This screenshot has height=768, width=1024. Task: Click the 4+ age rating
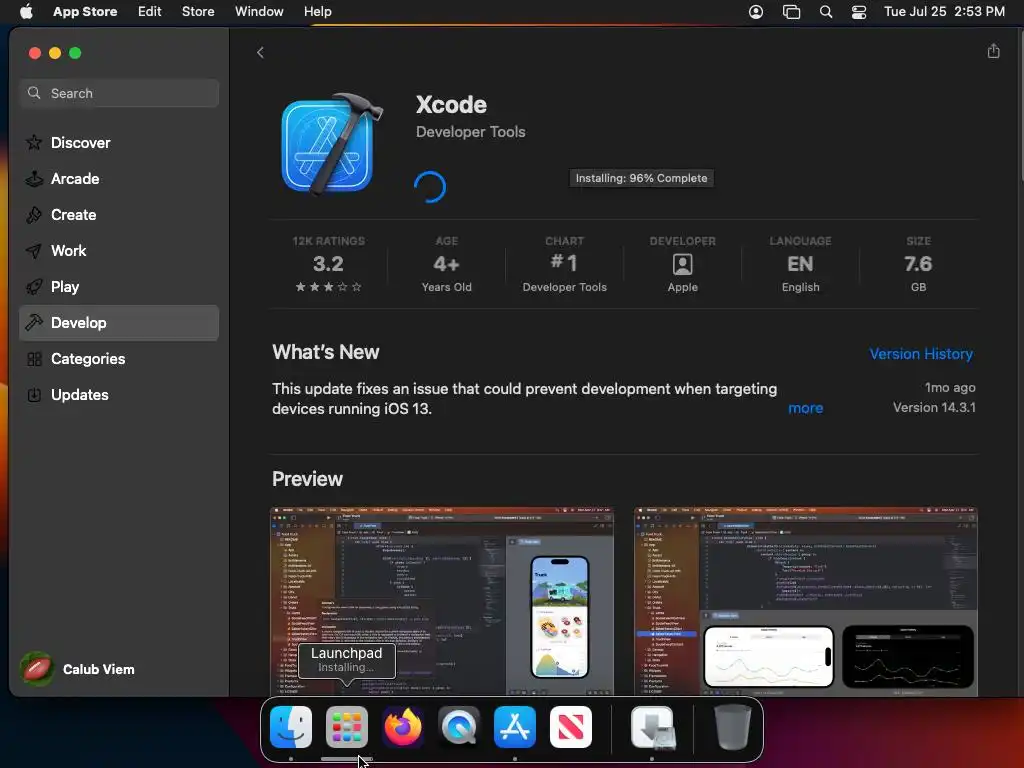[x=446, y=264]
